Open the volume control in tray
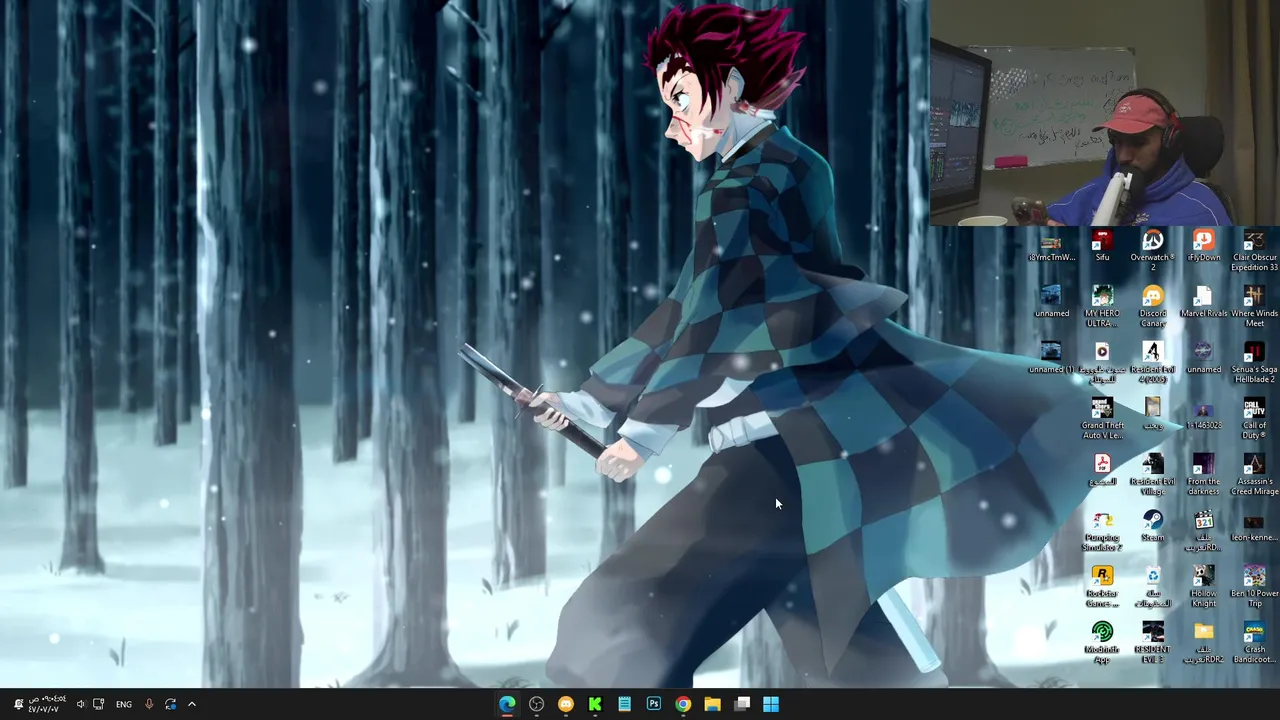Image resolution: width=1280 pixels, height=720 pixels. click(81, 704)
